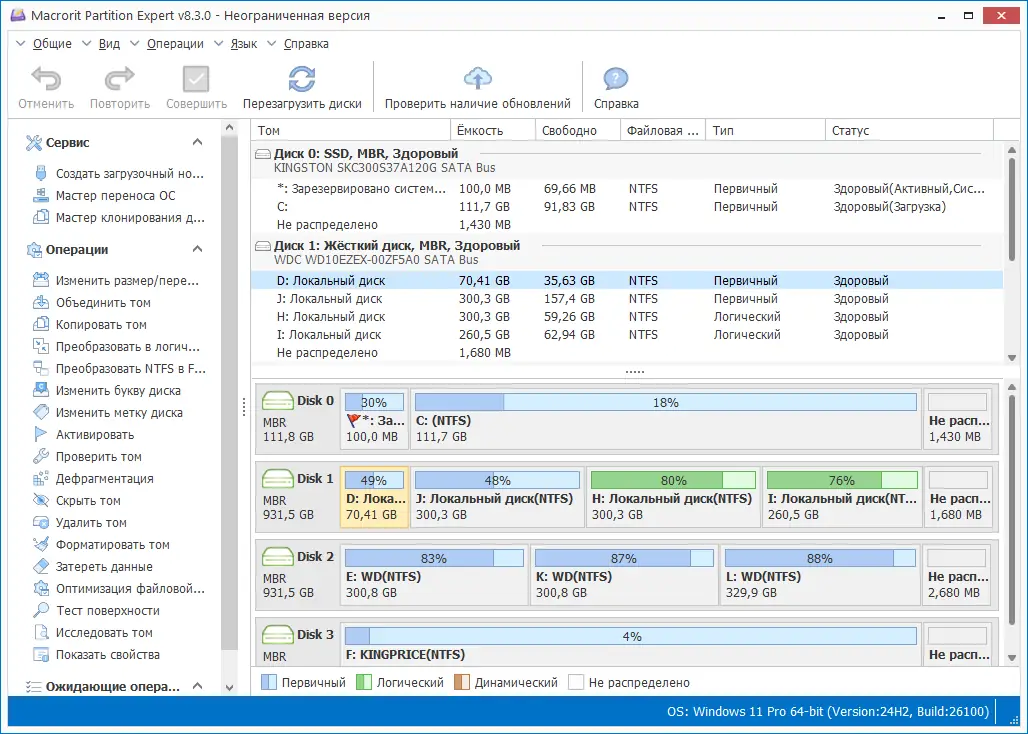Collapse the Сервис sidebar section
1028x734 pixels.
tap(198, 143)
